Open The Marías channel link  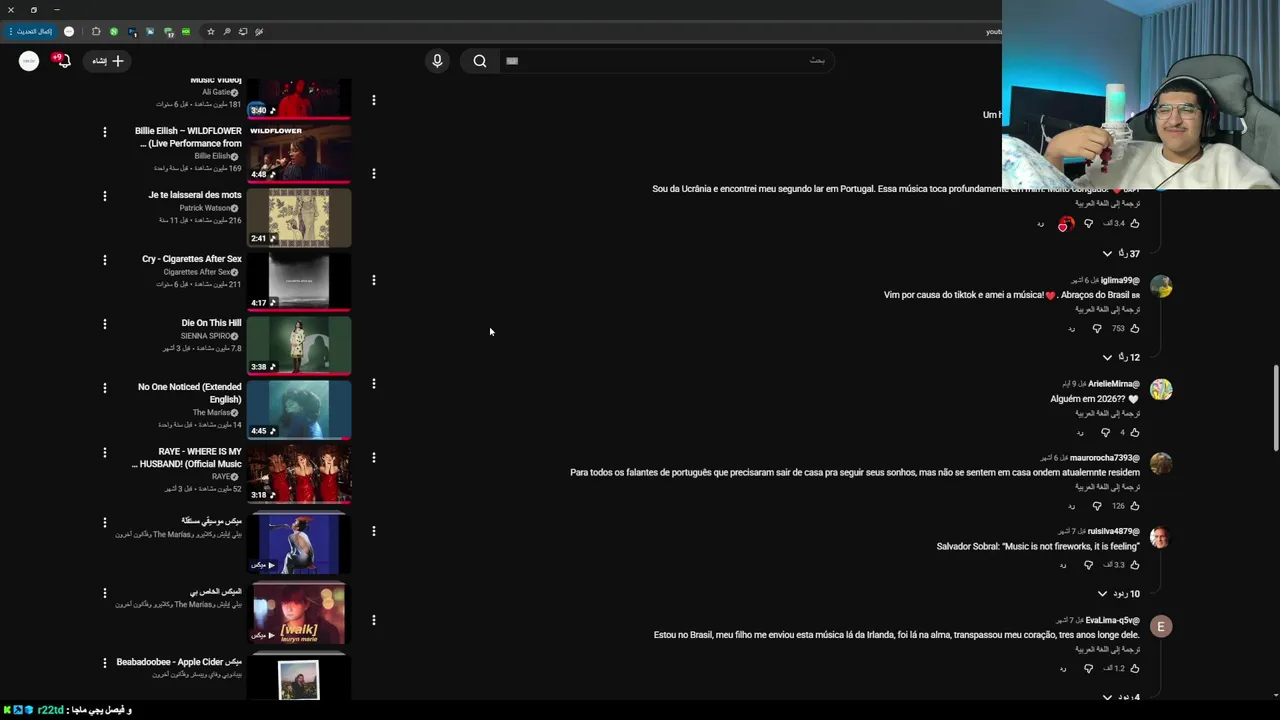coord(215,412)
